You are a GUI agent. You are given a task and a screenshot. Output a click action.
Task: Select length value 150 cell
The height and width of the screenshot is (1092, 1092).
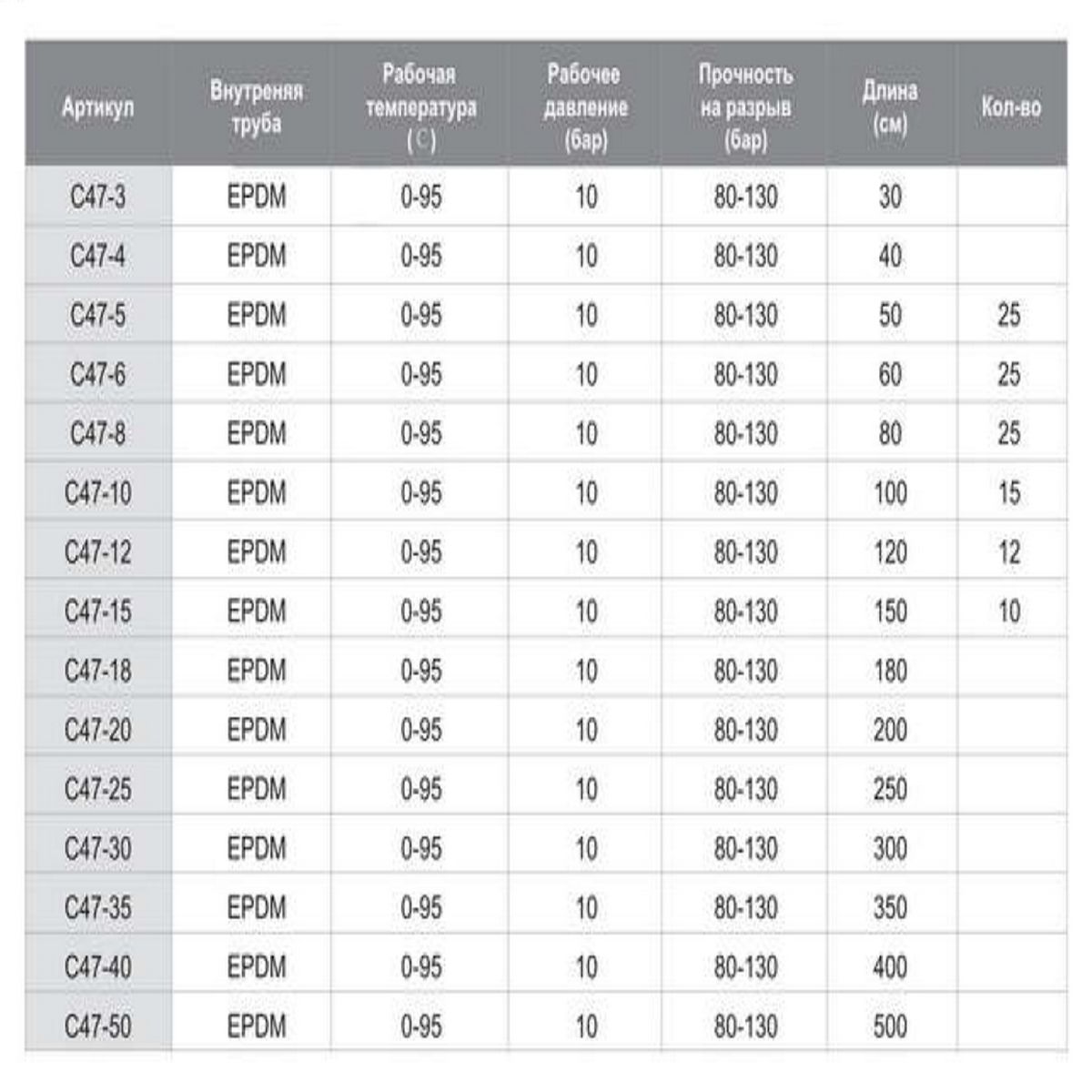[x=890, y=611]
